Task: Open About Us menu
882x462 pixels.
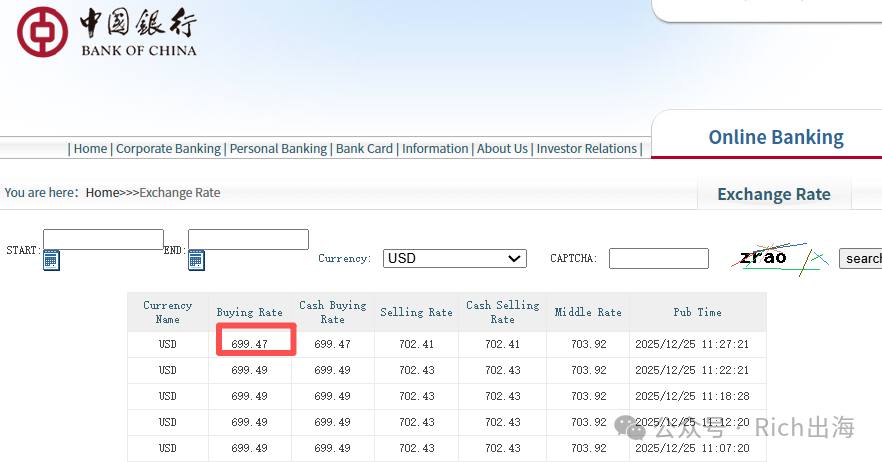Action: 502,149
